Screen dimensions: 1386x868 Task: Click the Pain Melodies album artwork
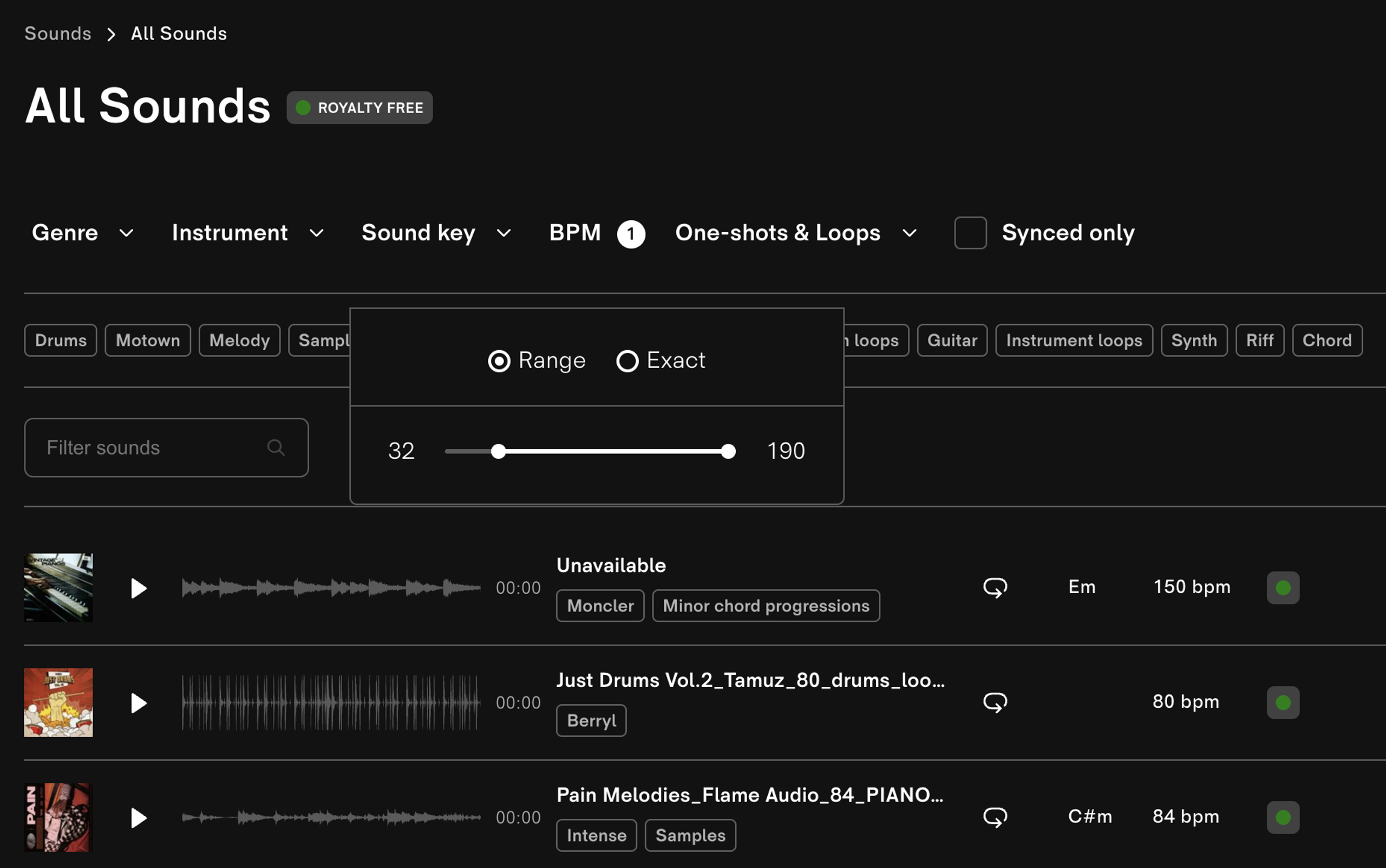tap(57, 817)
